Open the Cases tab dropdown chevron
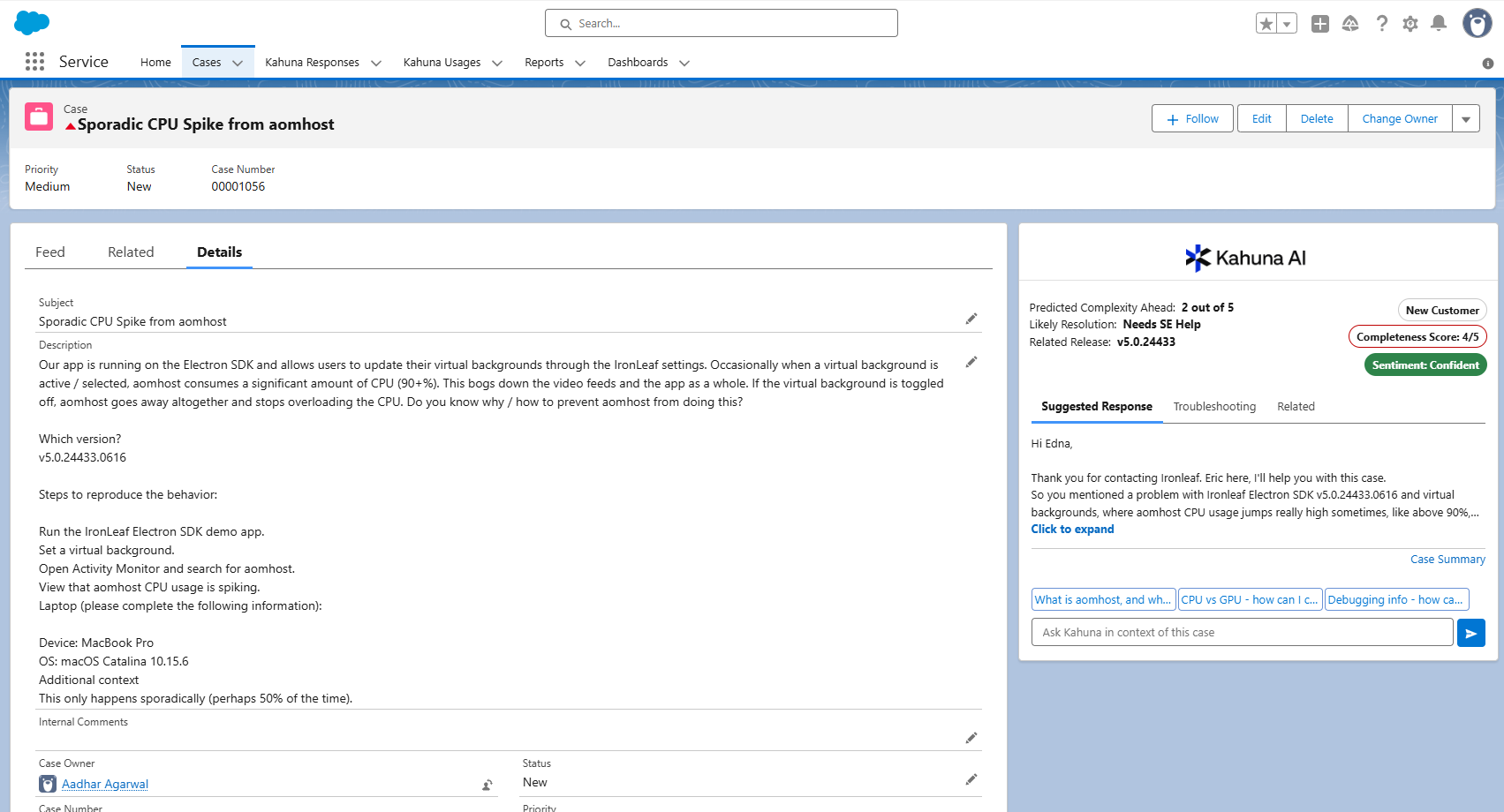 [x=238, y=63]
